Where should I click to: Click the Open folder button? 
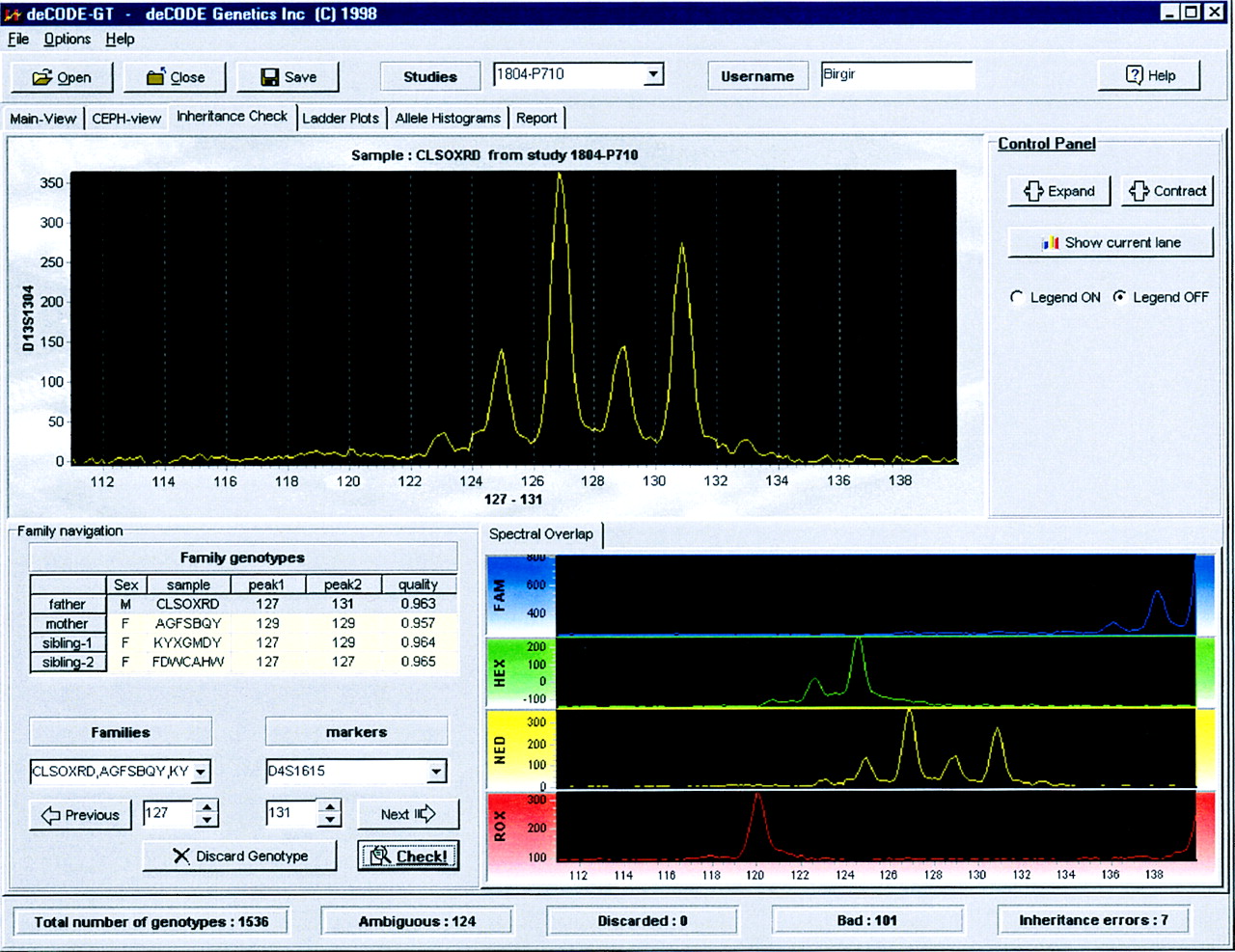click(x=62, y=77)
